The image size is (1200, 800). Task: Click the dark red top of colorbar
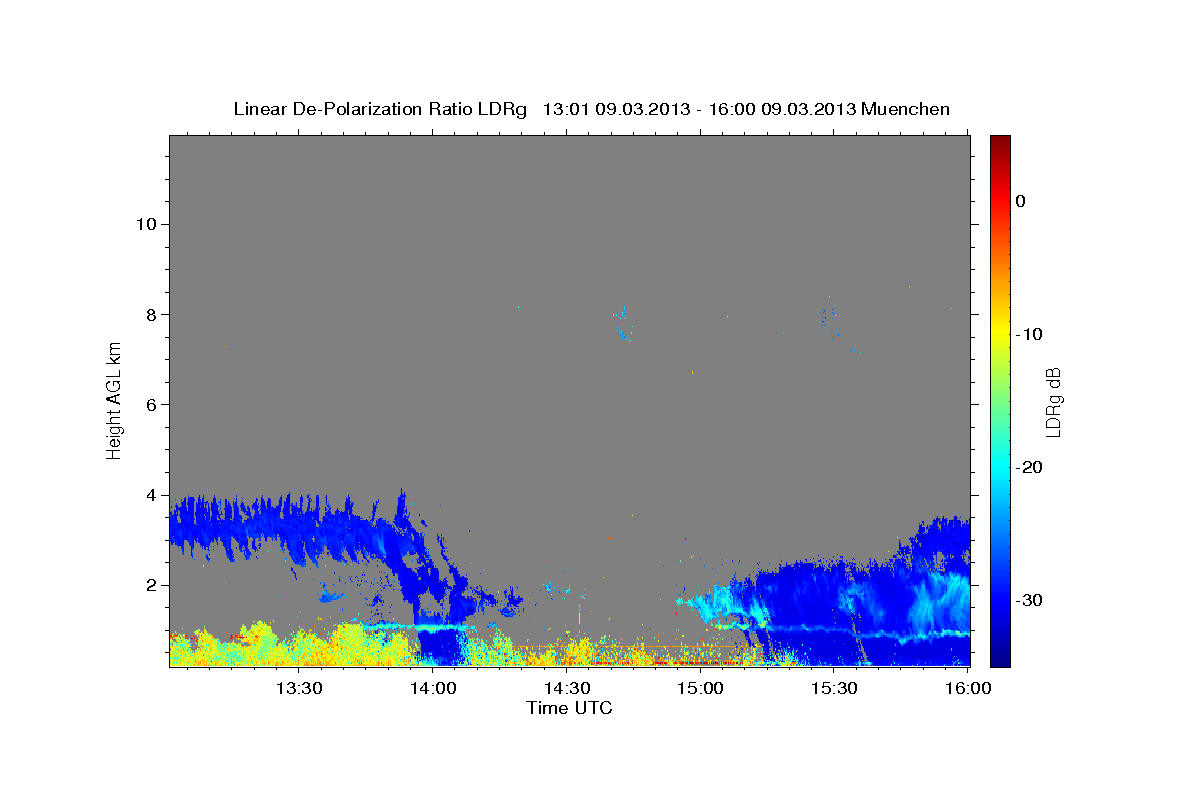click(x=1000, y=145)
